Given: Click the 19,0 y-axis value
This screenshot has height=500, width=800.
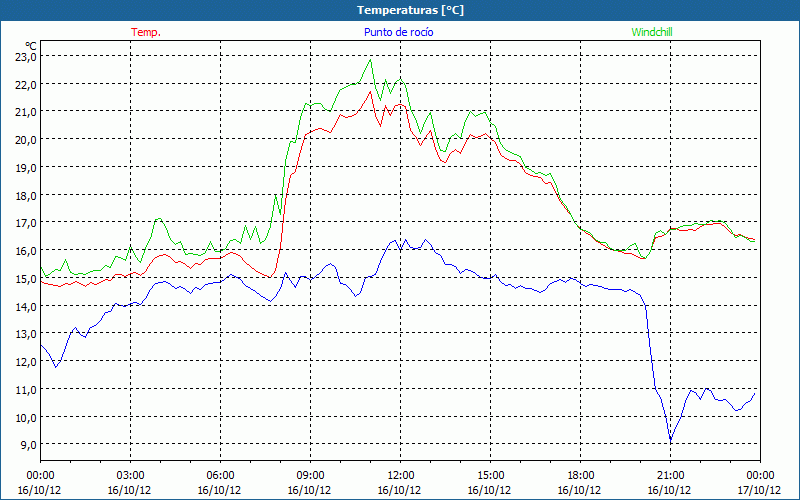Looking at the screenshot, I should point(26,167).
